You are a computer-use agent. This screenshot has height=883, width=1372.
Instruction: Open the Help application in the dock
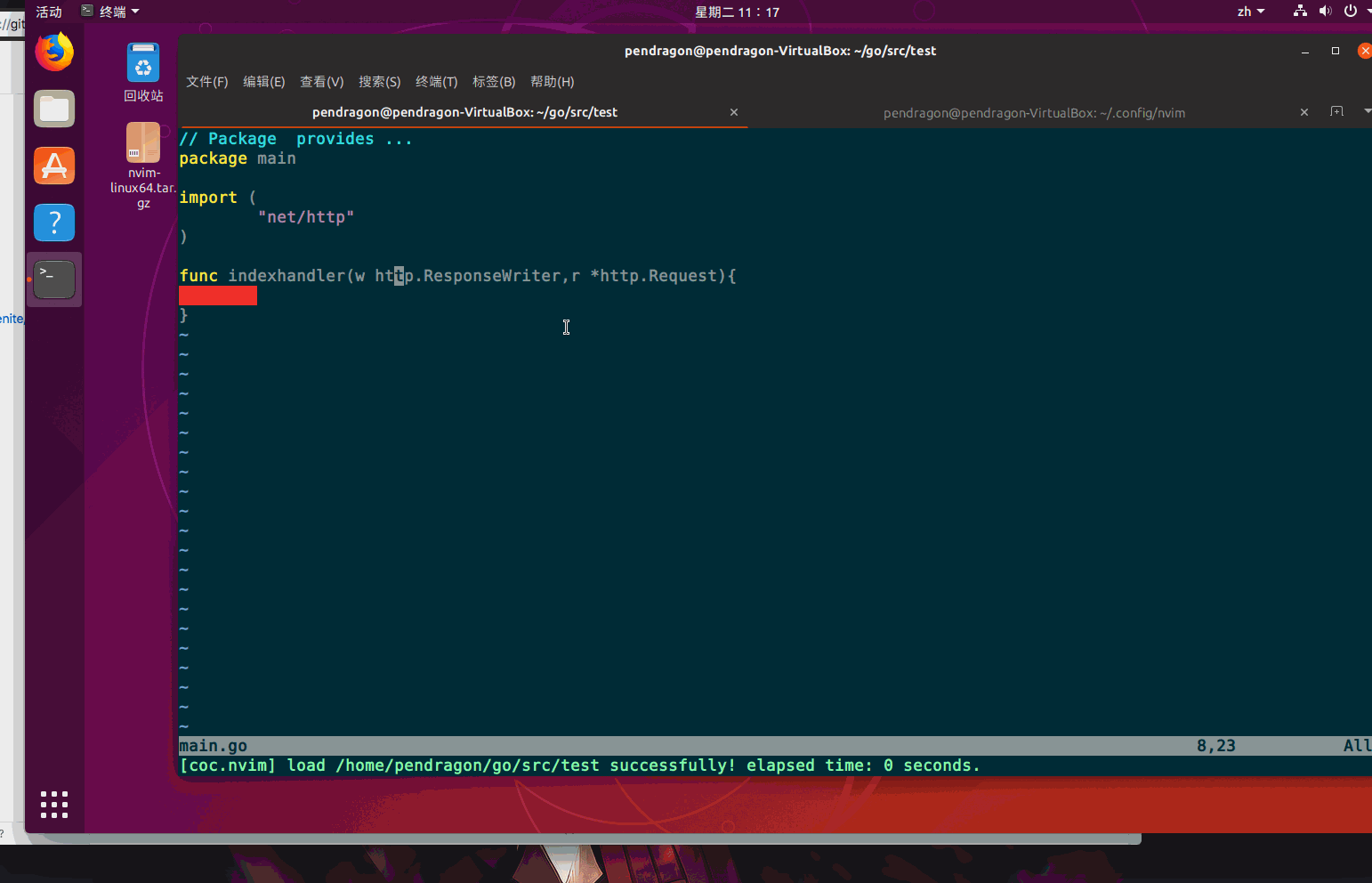pos(54,223)
